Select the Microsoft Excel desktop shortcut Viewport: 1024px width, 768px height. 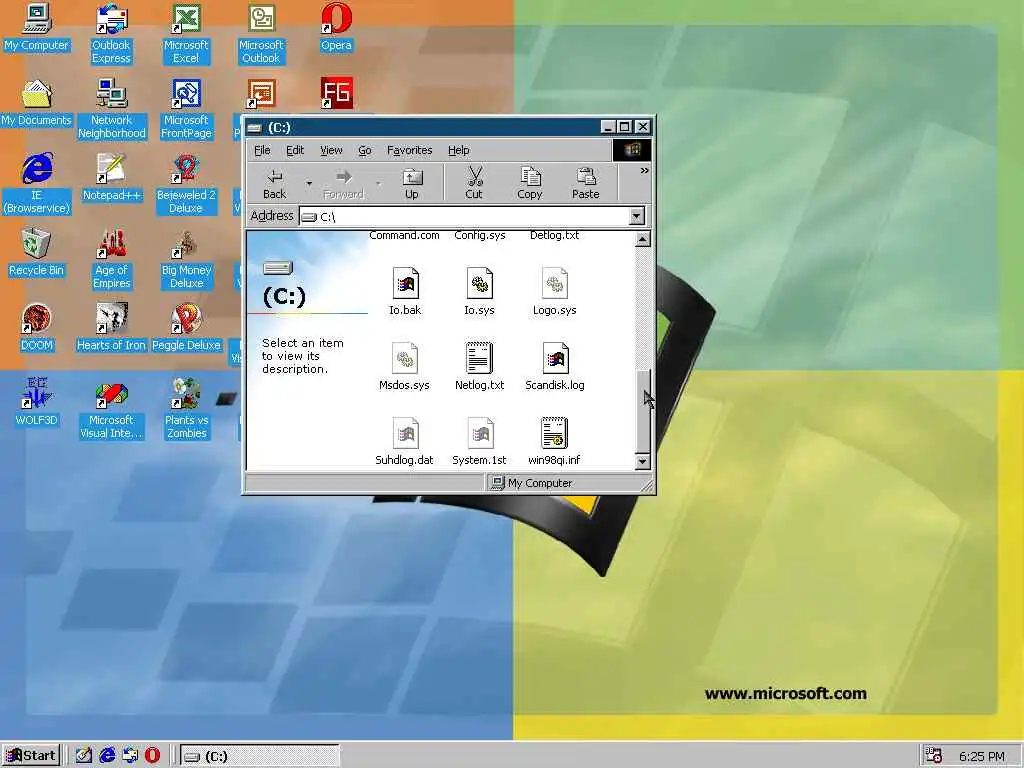(186, 34)
